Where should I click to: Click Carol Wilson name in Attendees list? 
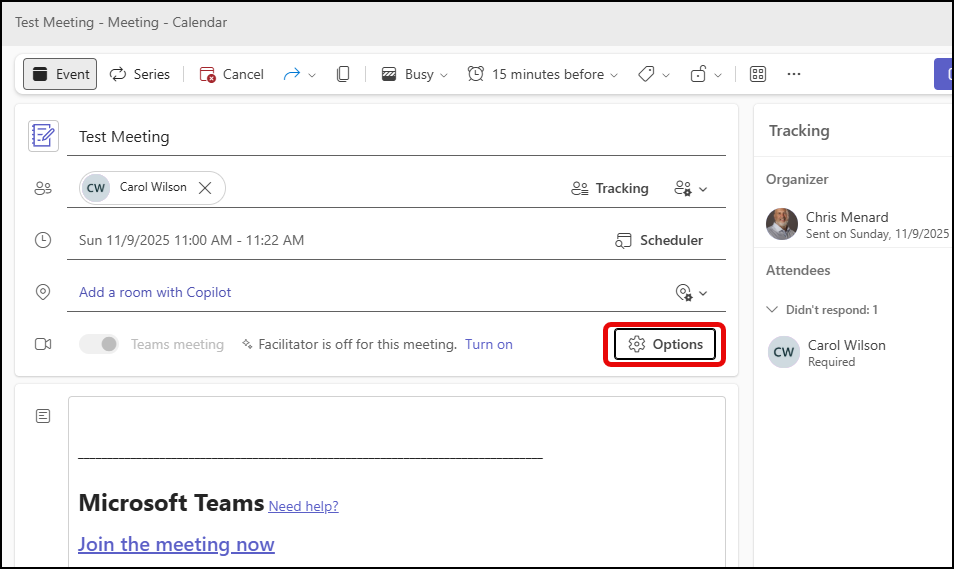tap(846, 345)
